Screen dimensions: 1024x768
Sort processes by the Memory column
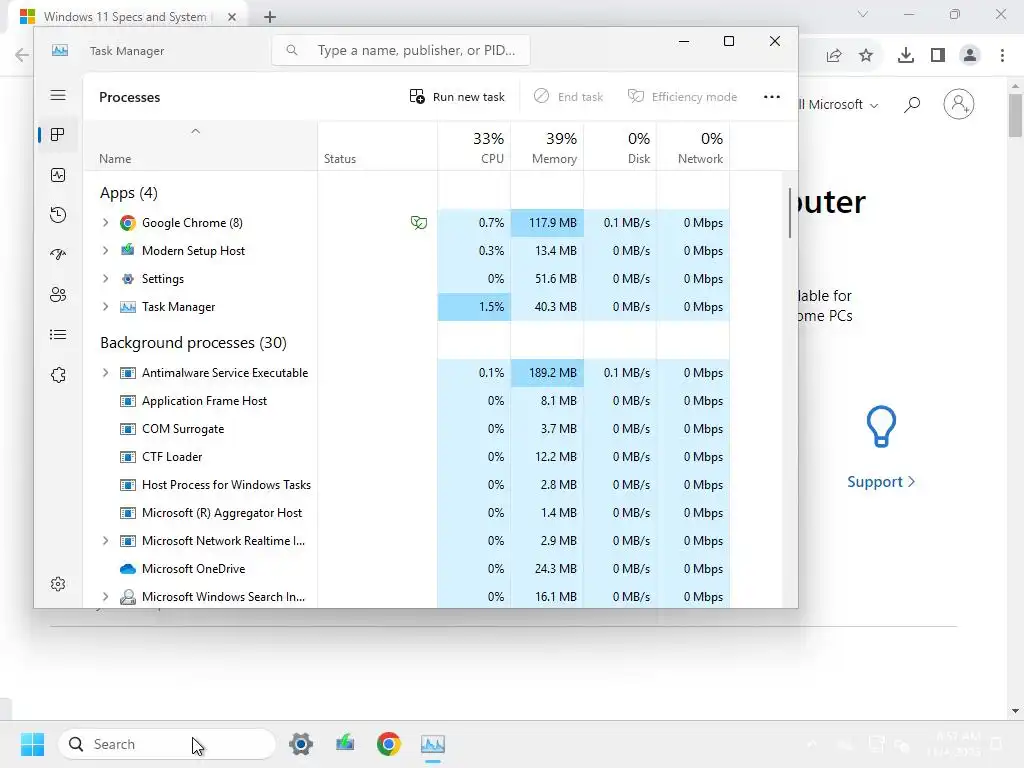click(x=547, y=147)
